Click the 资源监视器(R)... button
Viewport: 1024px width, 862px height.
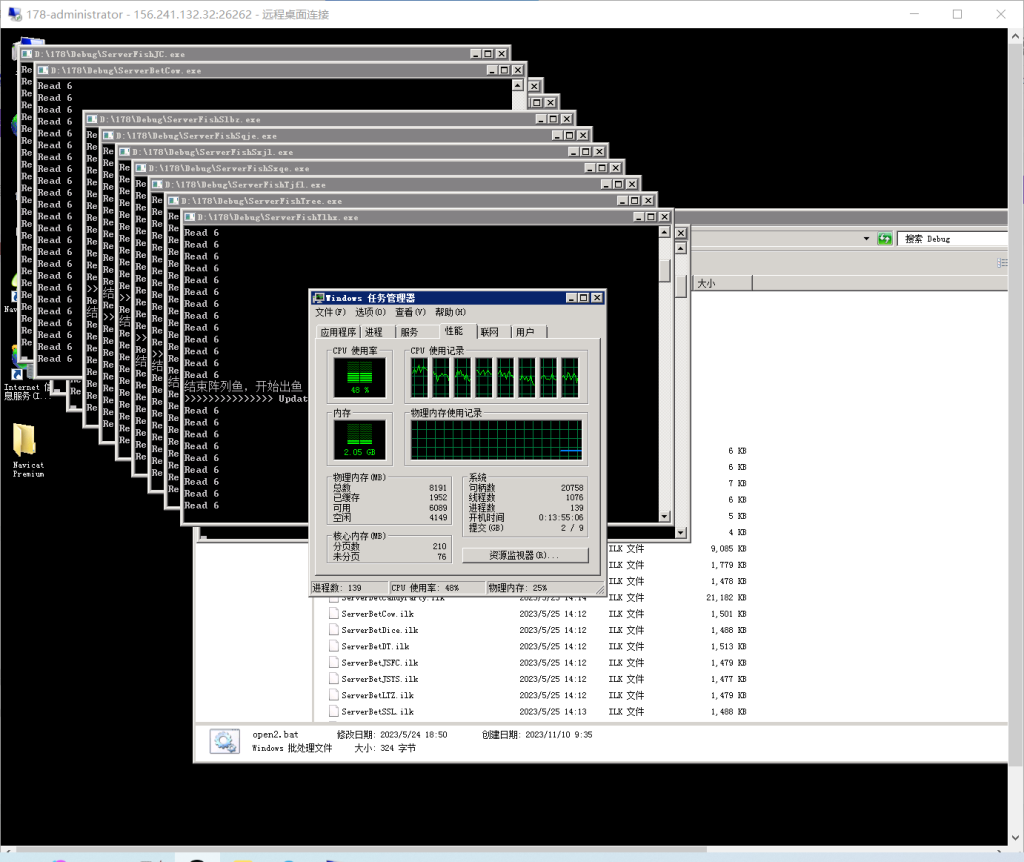point(525,555)
